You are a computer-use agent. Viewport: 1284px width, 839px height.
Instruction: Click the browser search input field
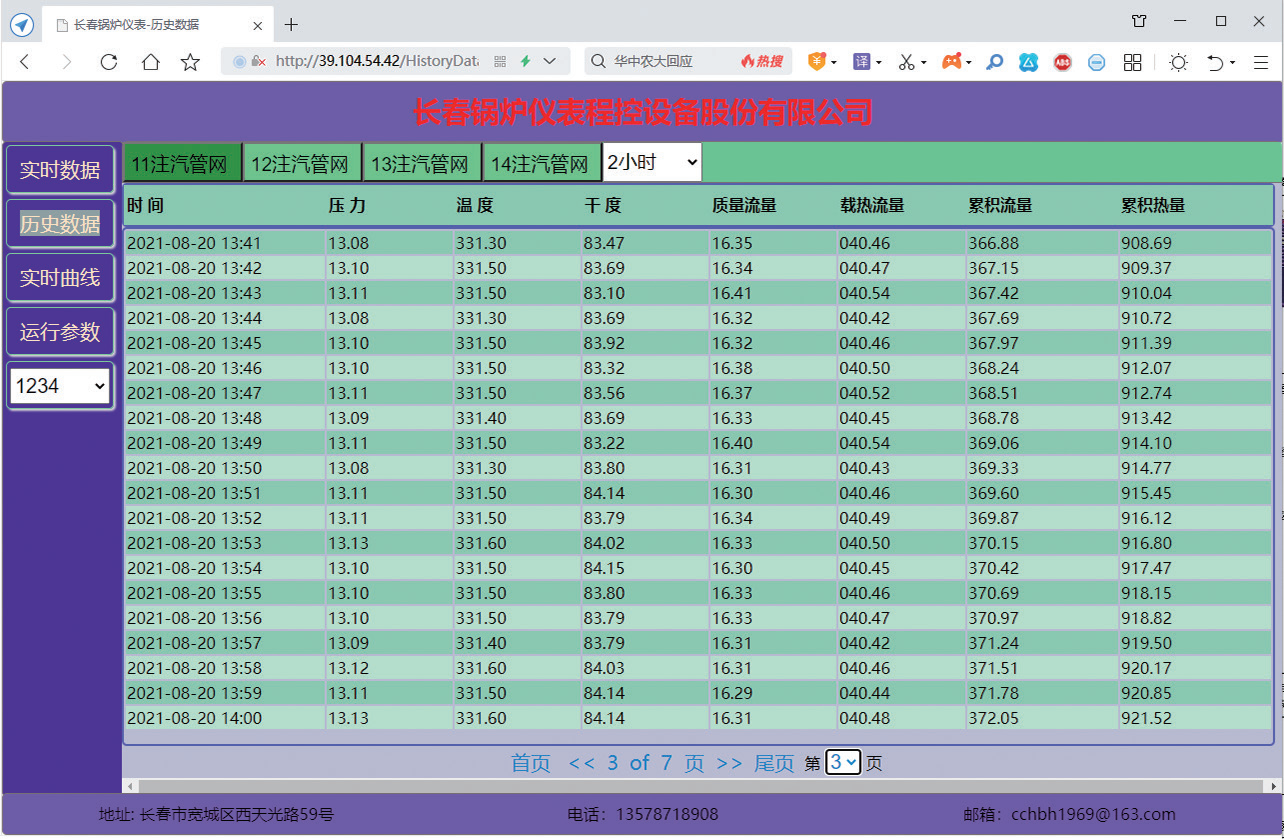click(660, 62)
